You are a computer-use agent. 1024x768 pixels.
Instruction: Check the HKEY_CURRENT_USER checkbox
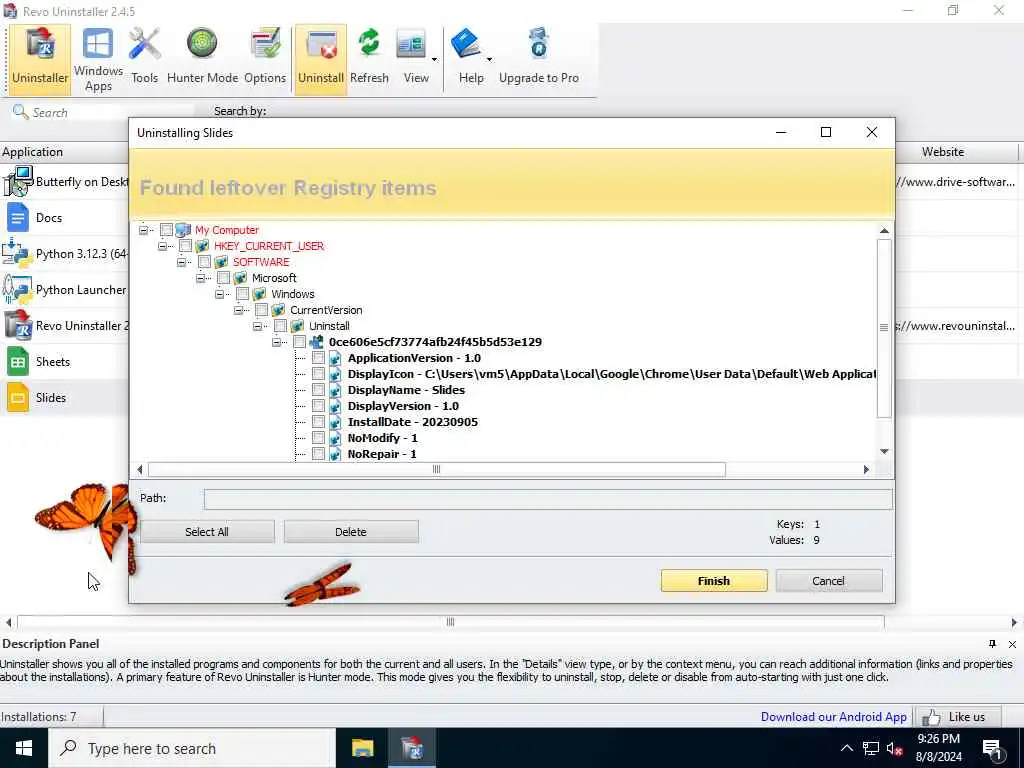pos(185,246)
